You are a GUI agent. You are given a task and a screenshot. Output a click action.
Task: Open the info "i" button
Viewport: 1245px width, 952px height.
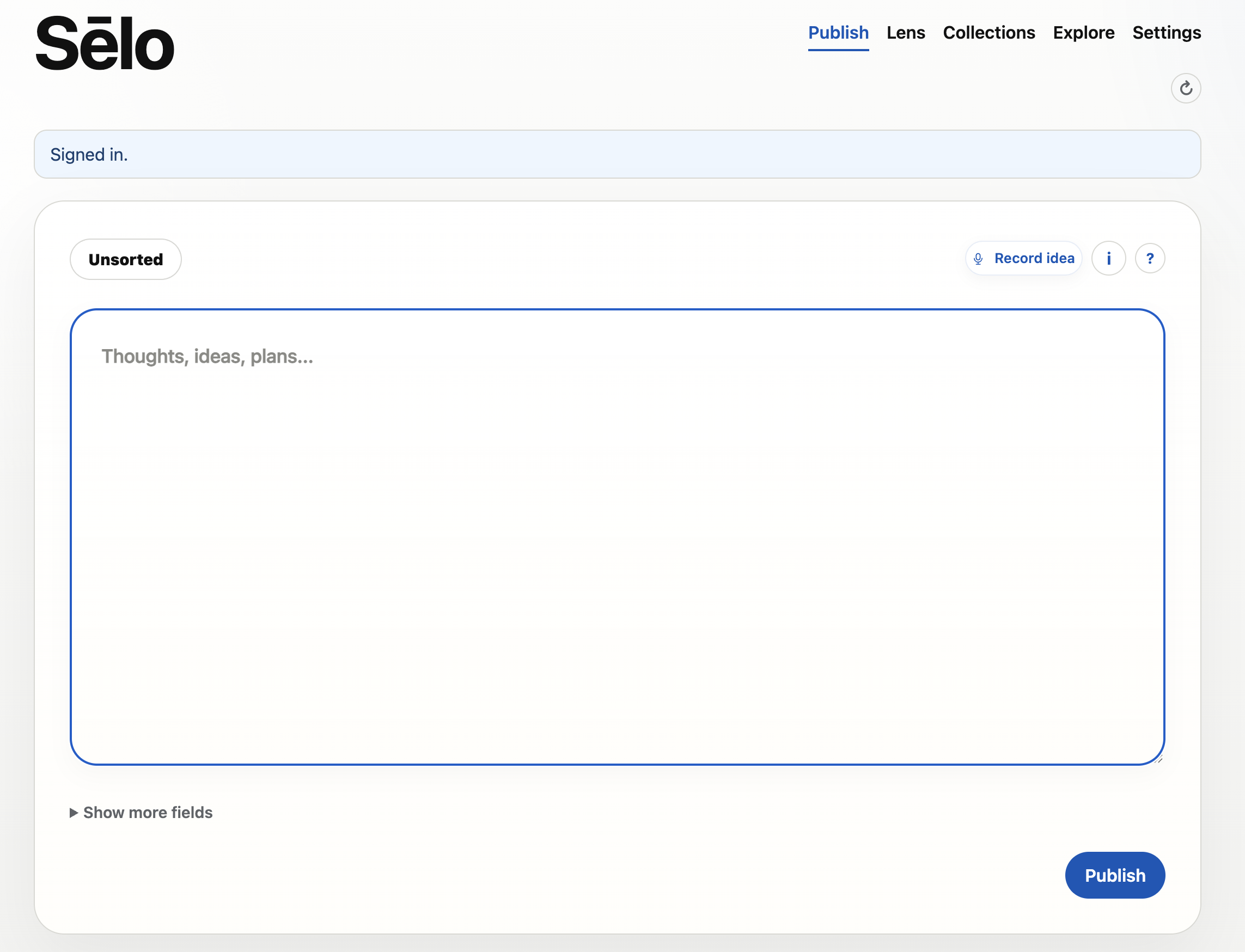click(x=1108, y=258)
